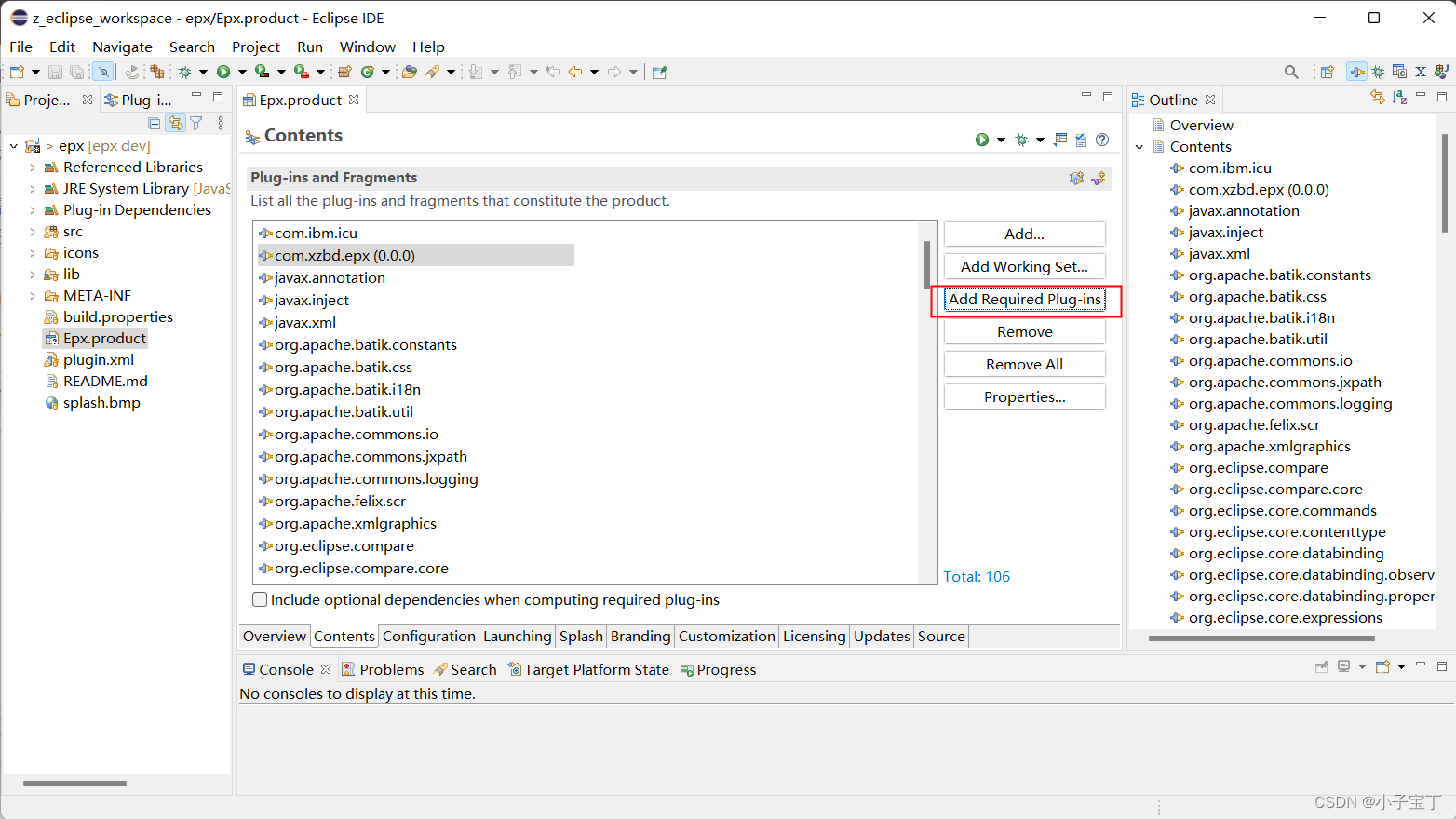
Task: Click the Back navigation arrow icon
Action: [x=575, y=72]
